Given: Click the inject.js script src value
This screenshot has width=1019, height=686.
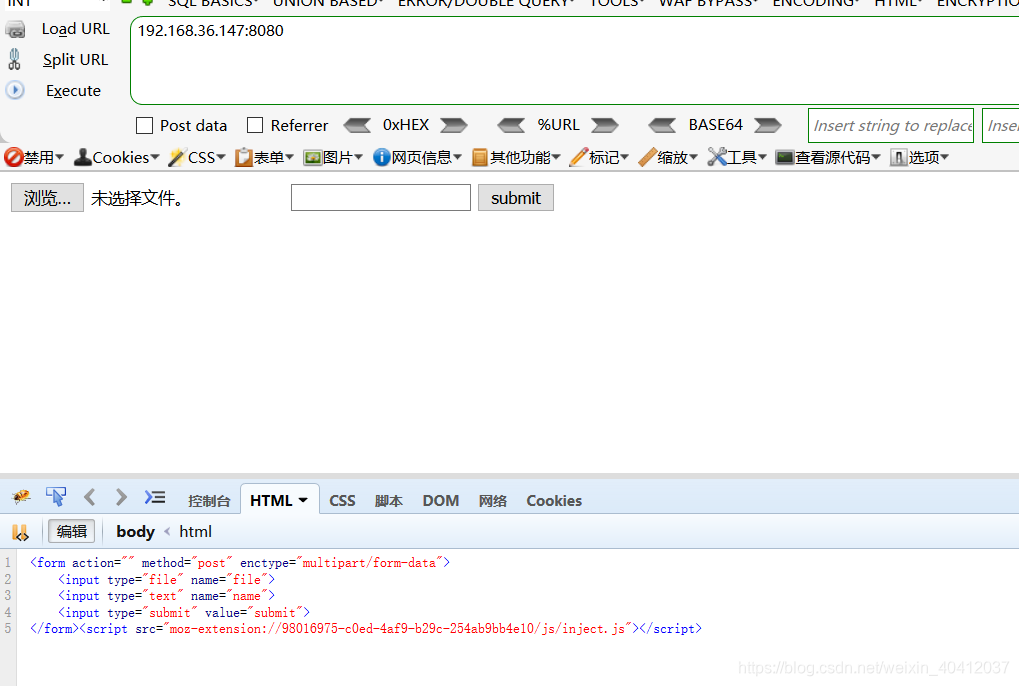Looking at the screenshot, I should (x=397, y=629).
